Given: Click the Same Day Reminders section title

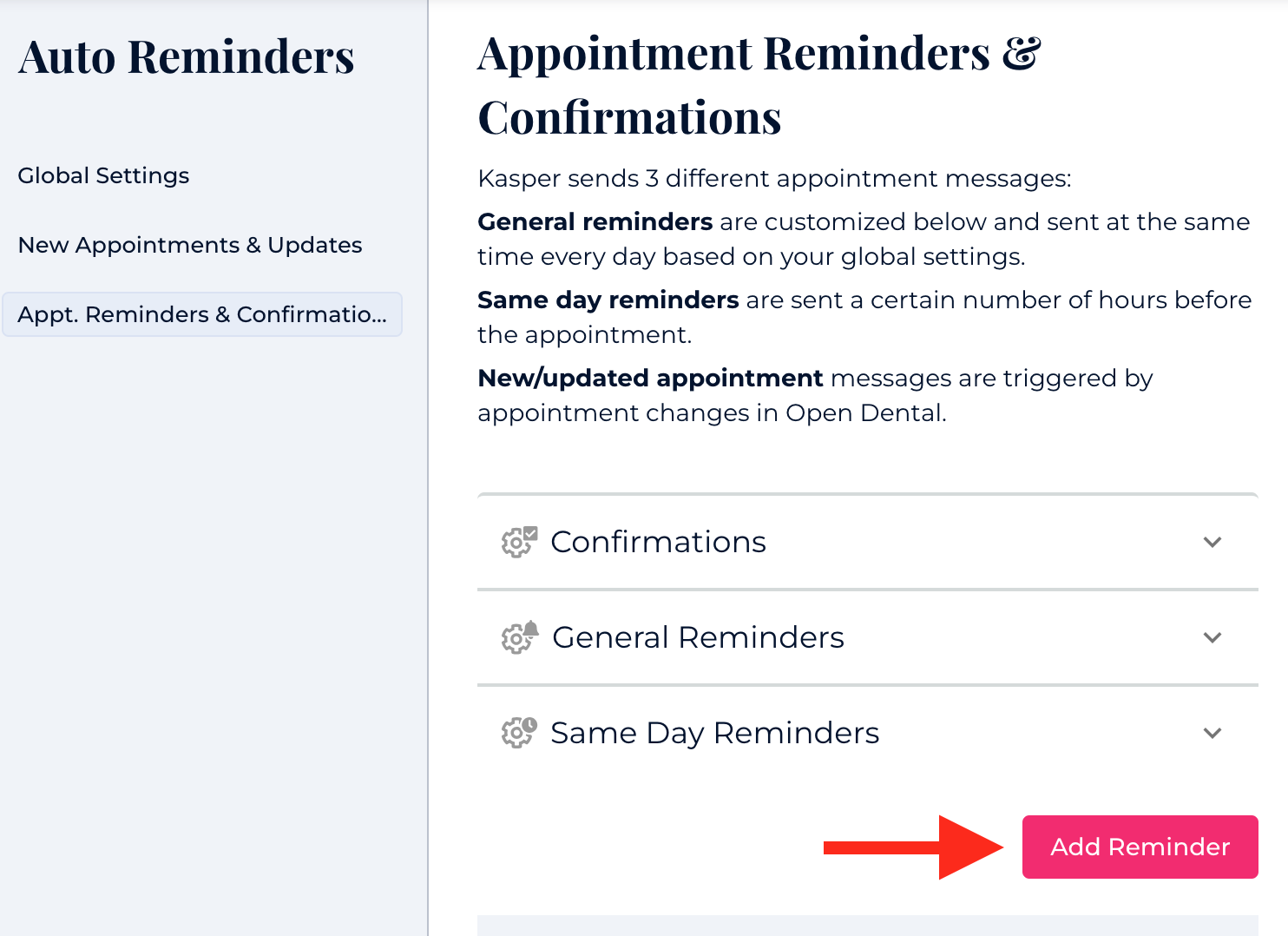Looking at the screenshot, I should pos(714,733).
